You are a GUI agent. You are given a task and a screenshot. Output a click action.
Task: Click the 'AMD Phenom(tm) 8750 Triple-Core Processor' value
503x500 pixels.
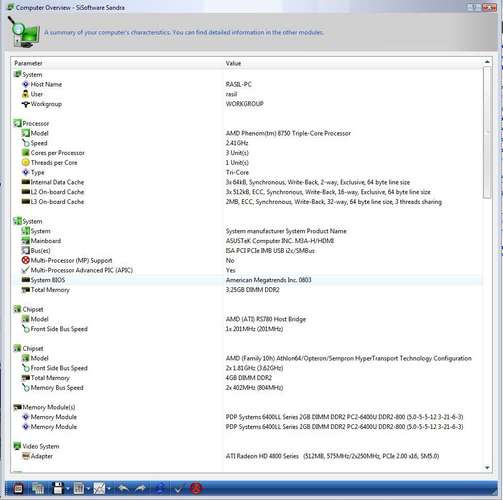click(288, 133)
